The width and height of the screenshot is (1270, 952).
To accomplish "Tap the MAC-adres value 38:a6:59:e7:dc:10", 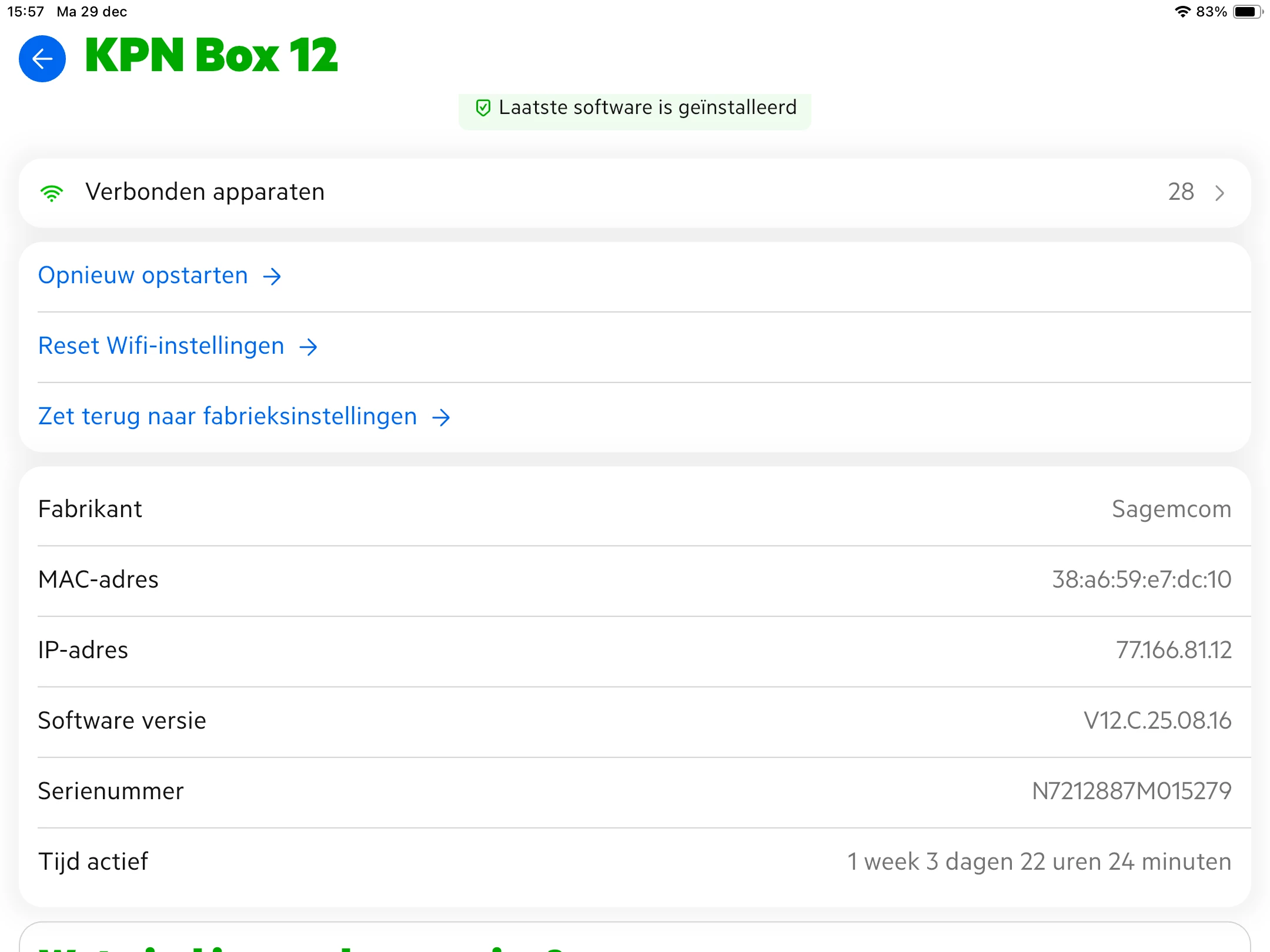I will (1141, 580).
